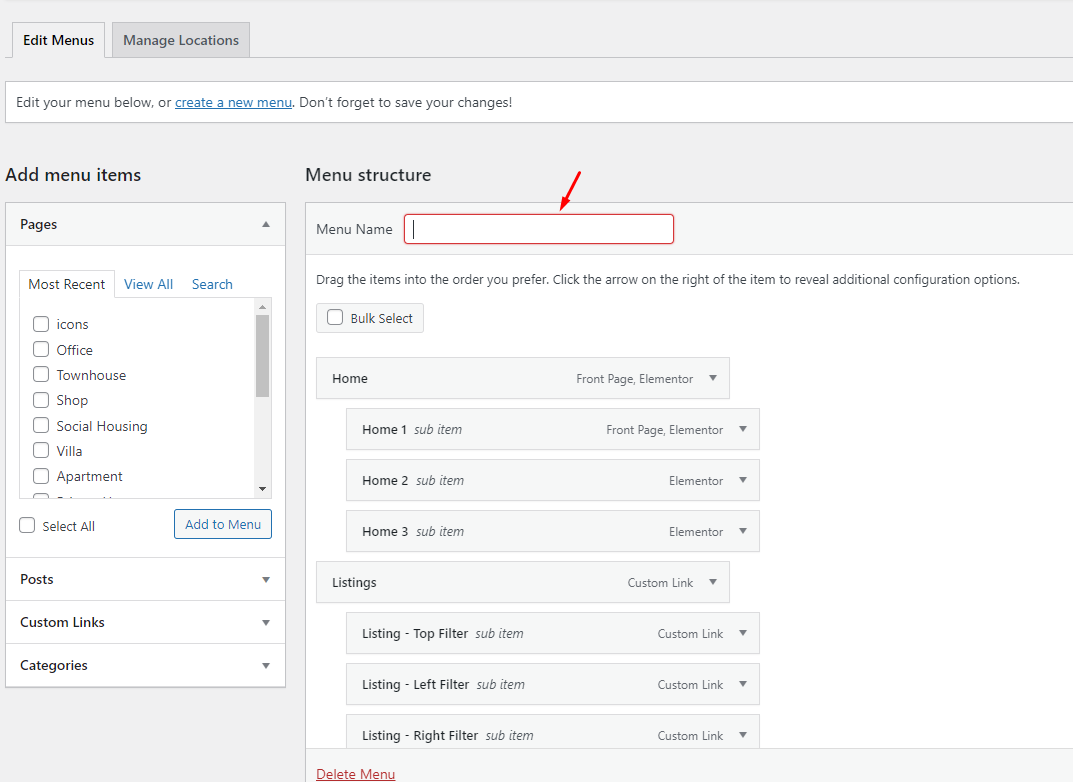1073x782 pixels.
Task: Open the View All pages tab
Action: coord(148,285)
